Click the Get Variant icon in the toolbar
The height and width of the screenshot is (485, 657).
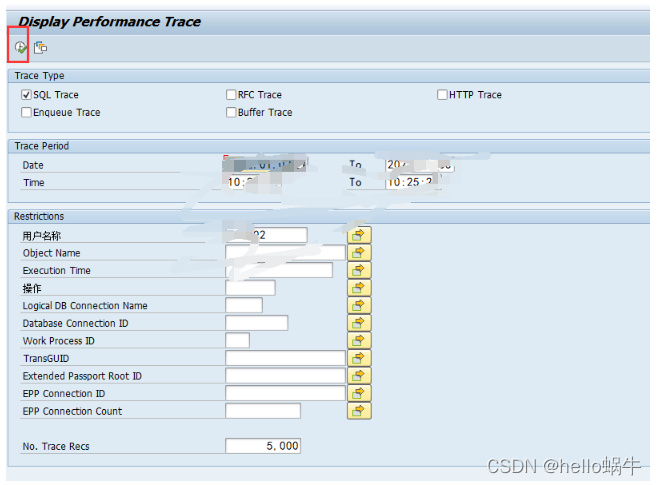click(x=41, y=47)
